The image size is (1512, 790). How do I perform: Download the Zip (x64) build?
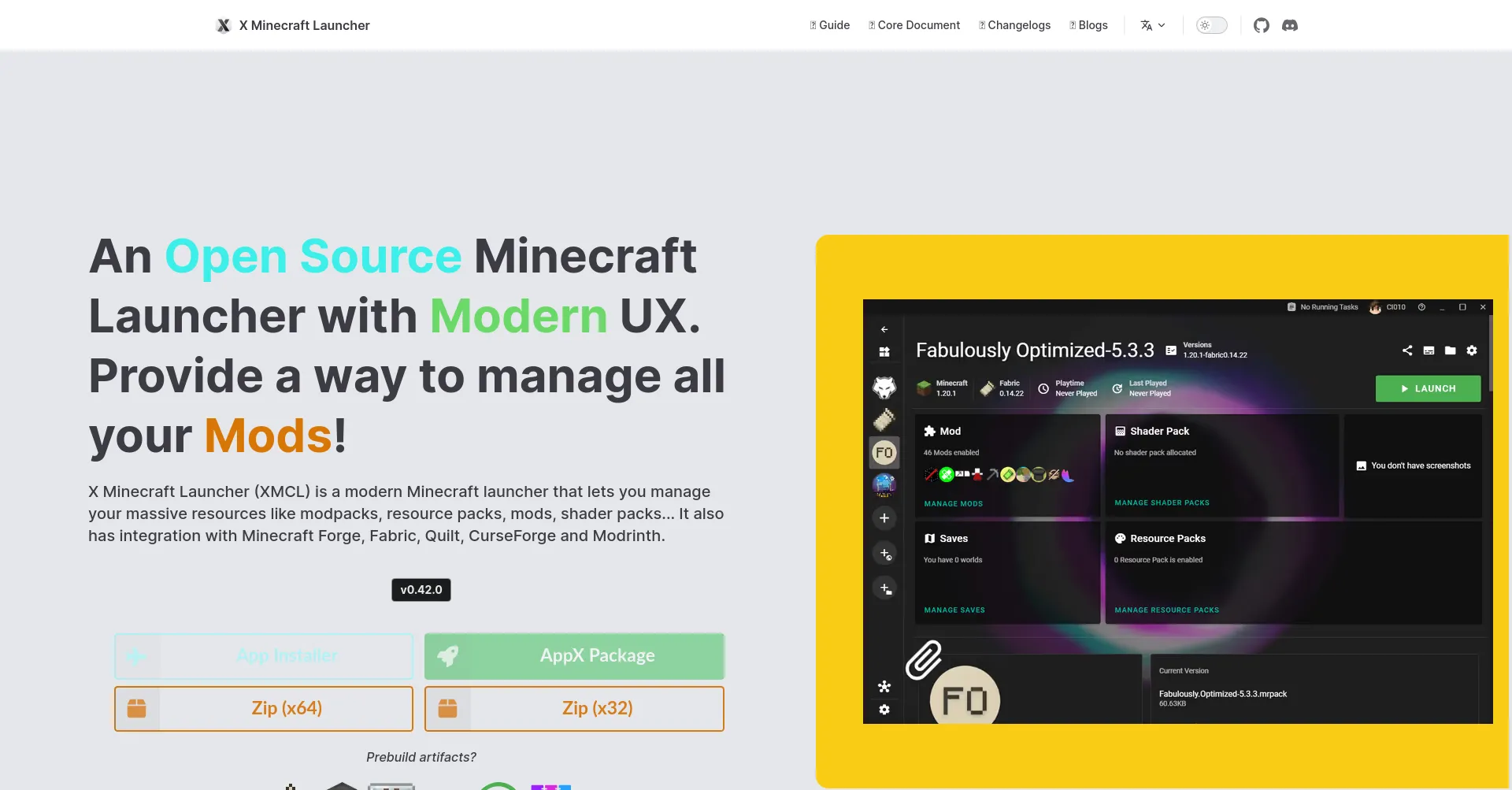(264, 709)
